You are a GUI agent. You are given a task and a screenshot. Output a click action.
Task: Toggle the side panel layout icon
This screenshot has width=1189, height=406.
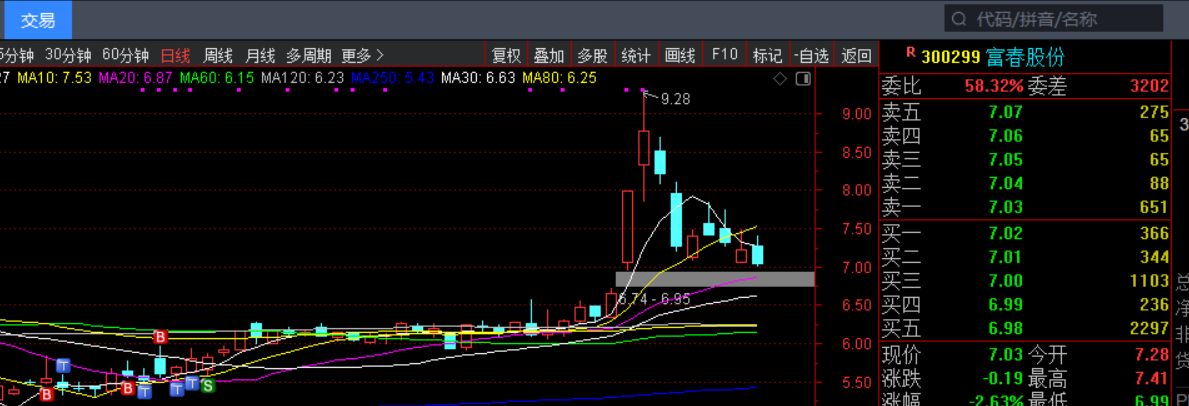click(804, 78)
